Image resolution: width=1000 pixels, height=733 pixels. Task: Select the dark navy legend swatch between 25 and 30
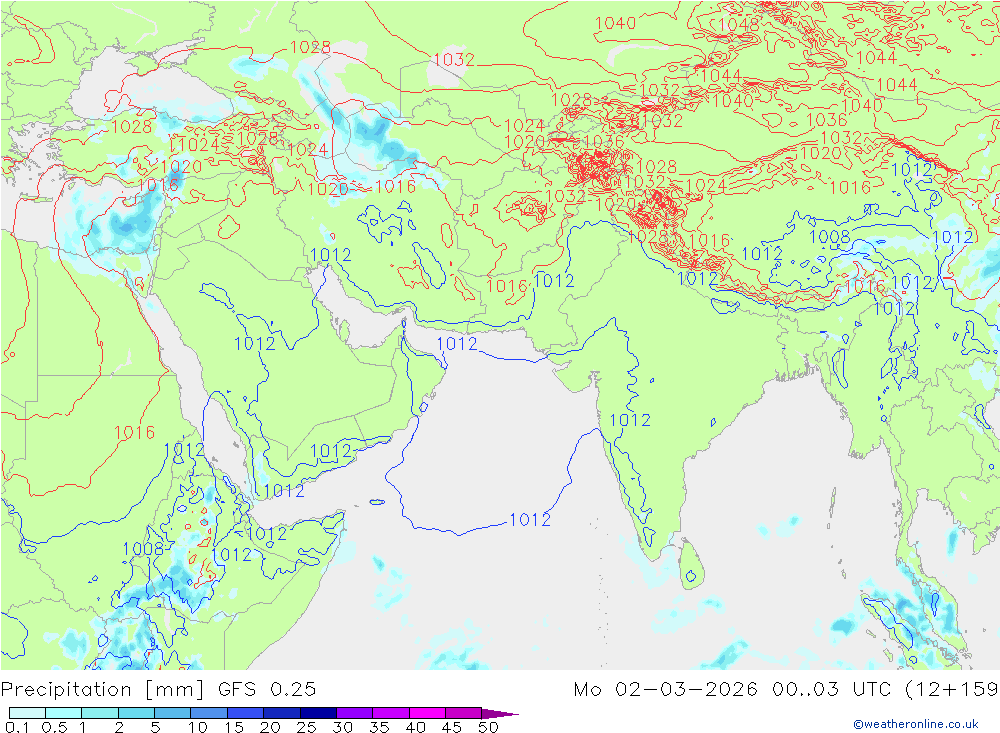[318, 713]
